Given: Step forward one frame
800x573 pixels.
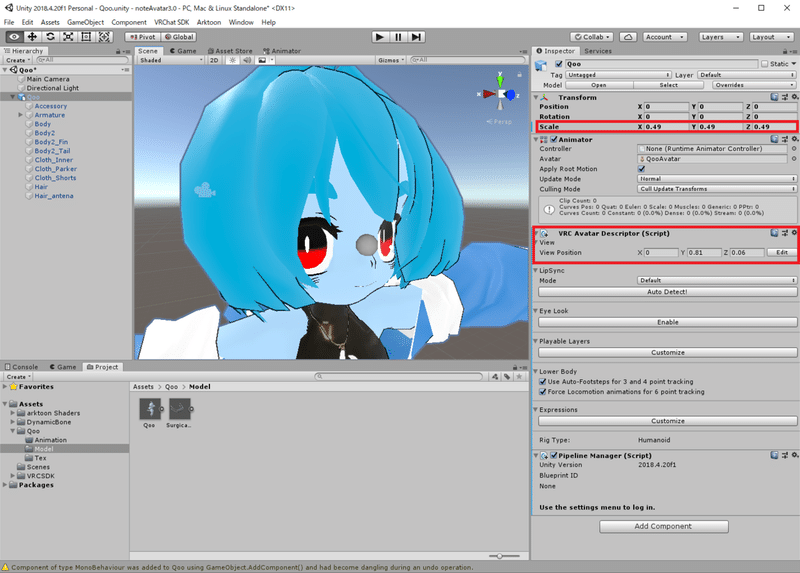Looking at the screenshot, I should (x=416, y=37).
